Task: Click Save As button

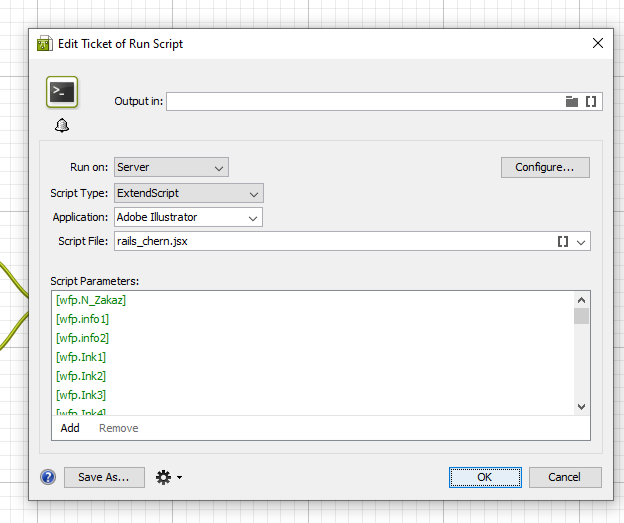Action: click(x=104, y=477)
